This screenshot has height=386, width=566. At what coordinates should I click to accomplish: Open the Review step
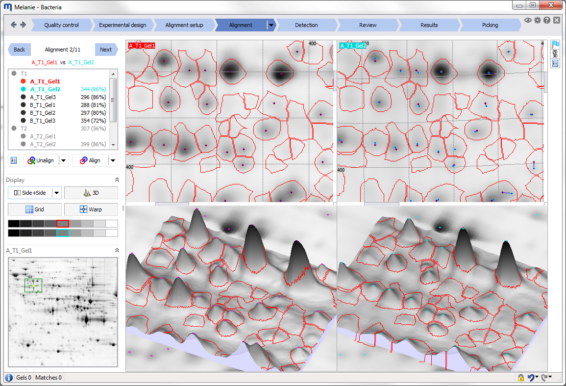[x=367, y=25]
